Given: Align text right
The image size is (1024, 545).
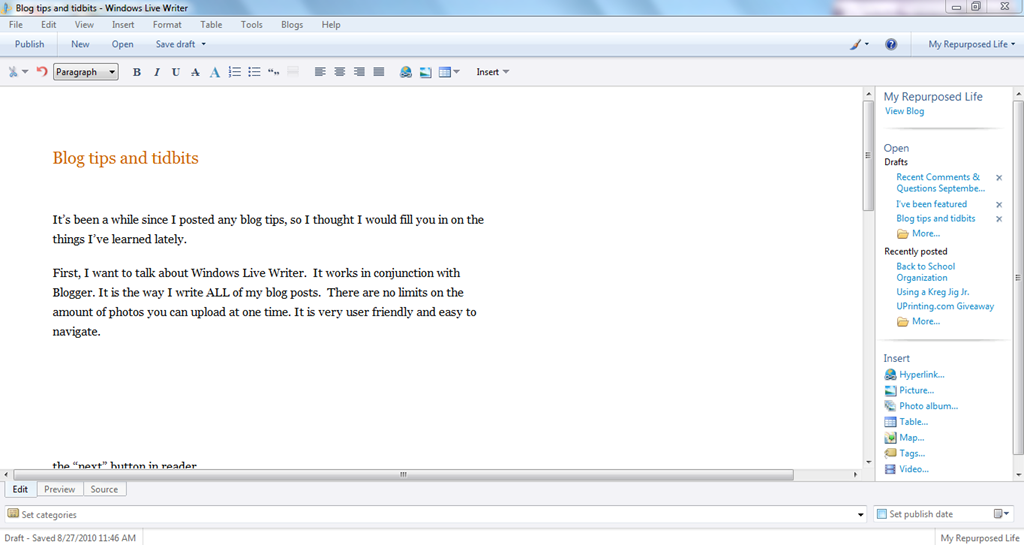Looking at the screenshot, I should (359, 72).
